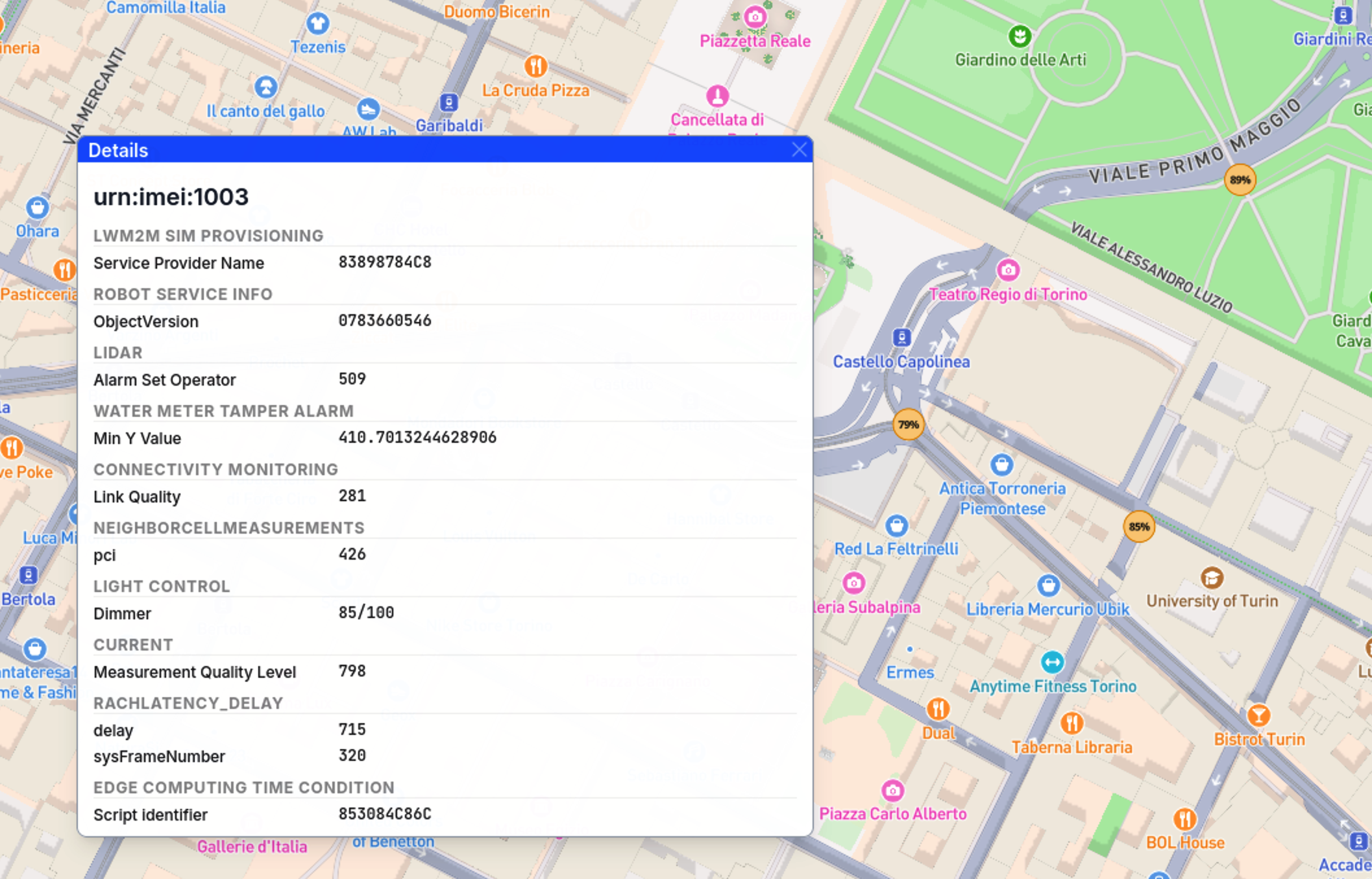Click the University of Turin icon
The width and height of the screenshot is (1372, 879).
coord(1211,577)
